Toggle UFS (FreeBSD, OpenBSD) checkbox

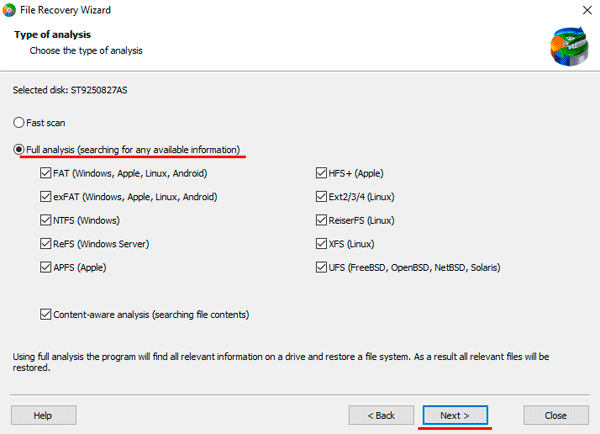pyautogui.click(x=321, y=267)
